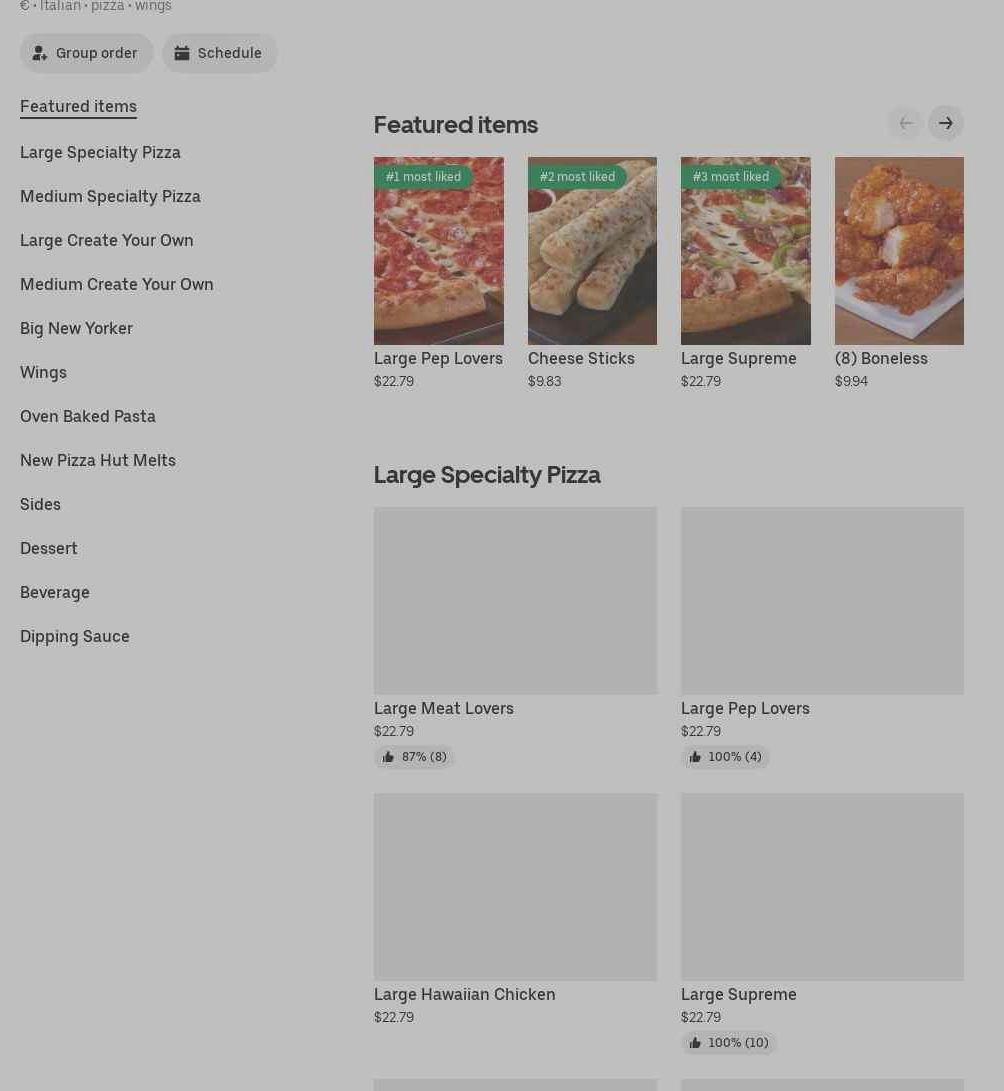Open Cheese Sticks featured item image

coord(592,251)
